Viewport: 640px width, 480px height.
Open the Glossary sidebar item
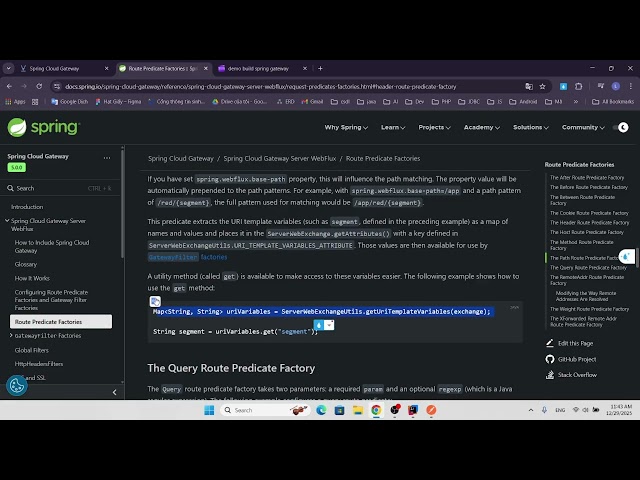26,264
